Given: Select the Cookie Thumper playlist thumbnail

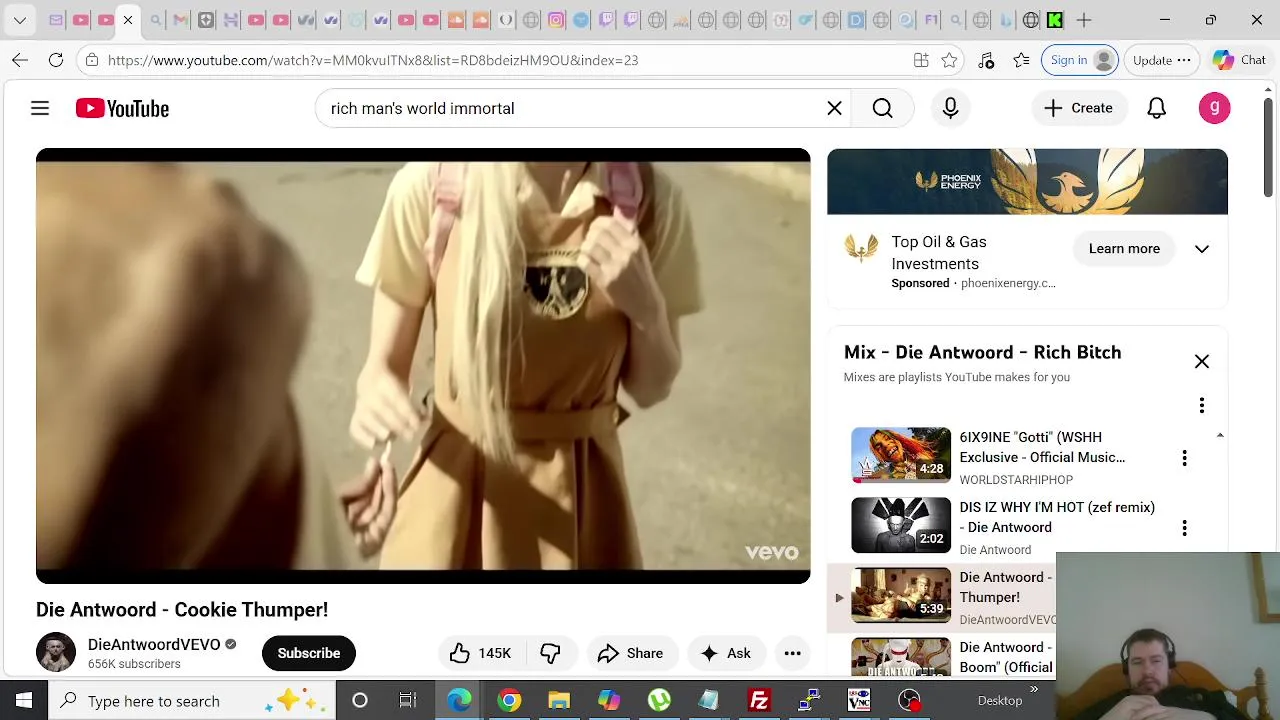Looking at the screenshot, I should click(901, 595).
